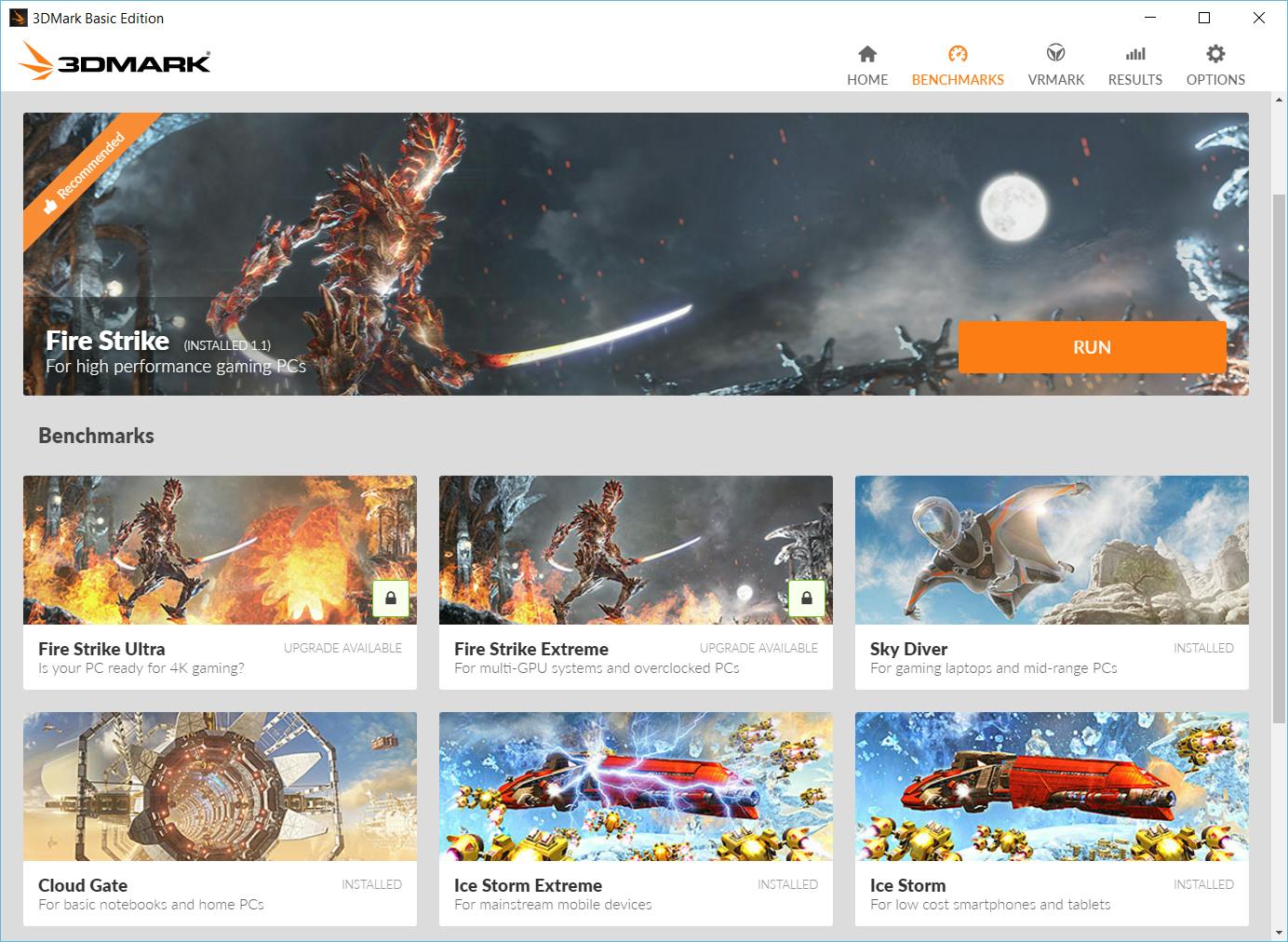Open the VRMARK tab

pos(1056,65)
